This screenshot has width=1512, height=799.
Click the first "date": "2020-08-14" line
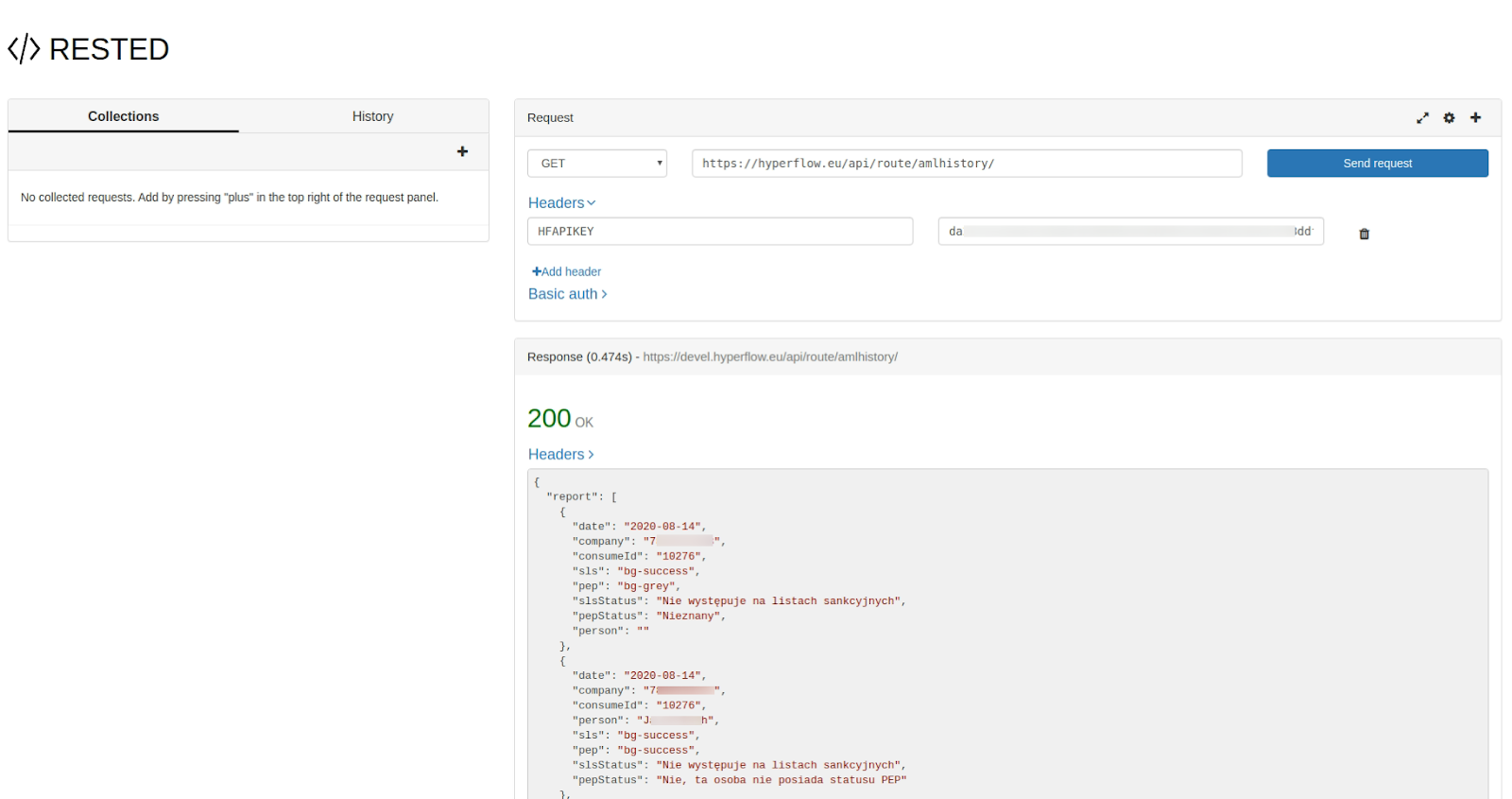(x=639, y=527)
